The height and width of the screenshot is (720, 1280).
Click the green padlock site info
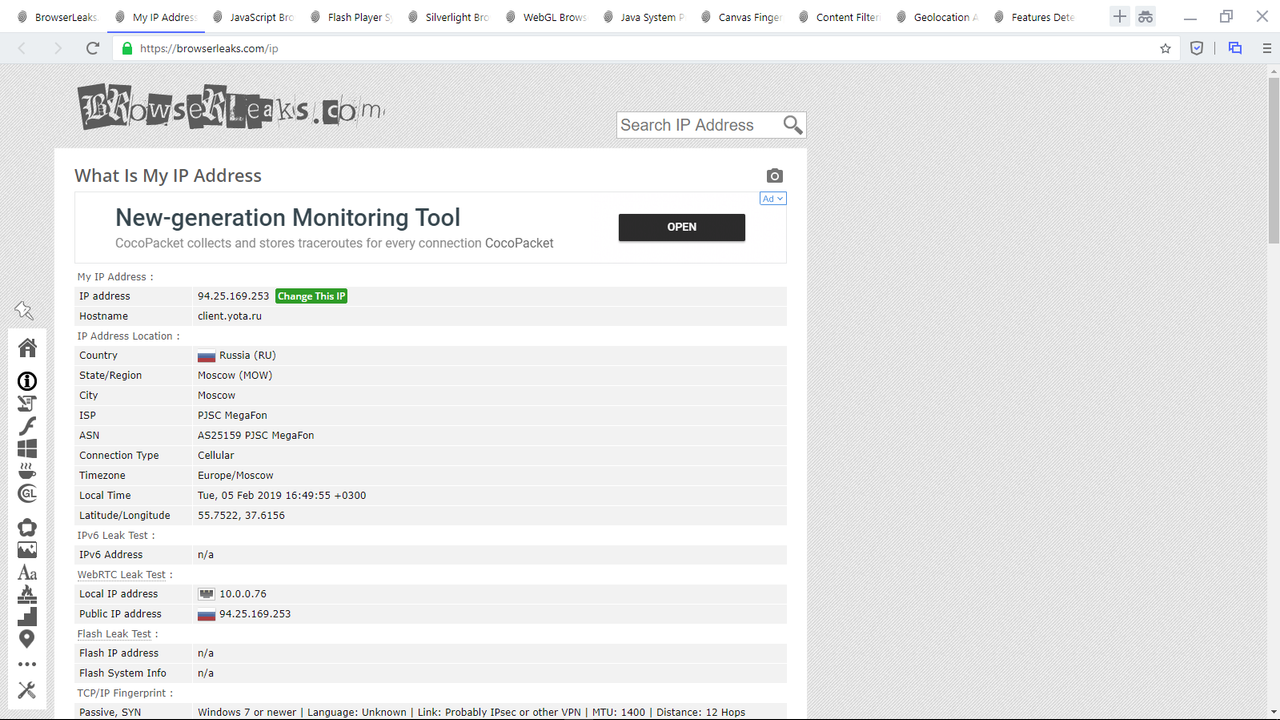click(x=126, y=48)
